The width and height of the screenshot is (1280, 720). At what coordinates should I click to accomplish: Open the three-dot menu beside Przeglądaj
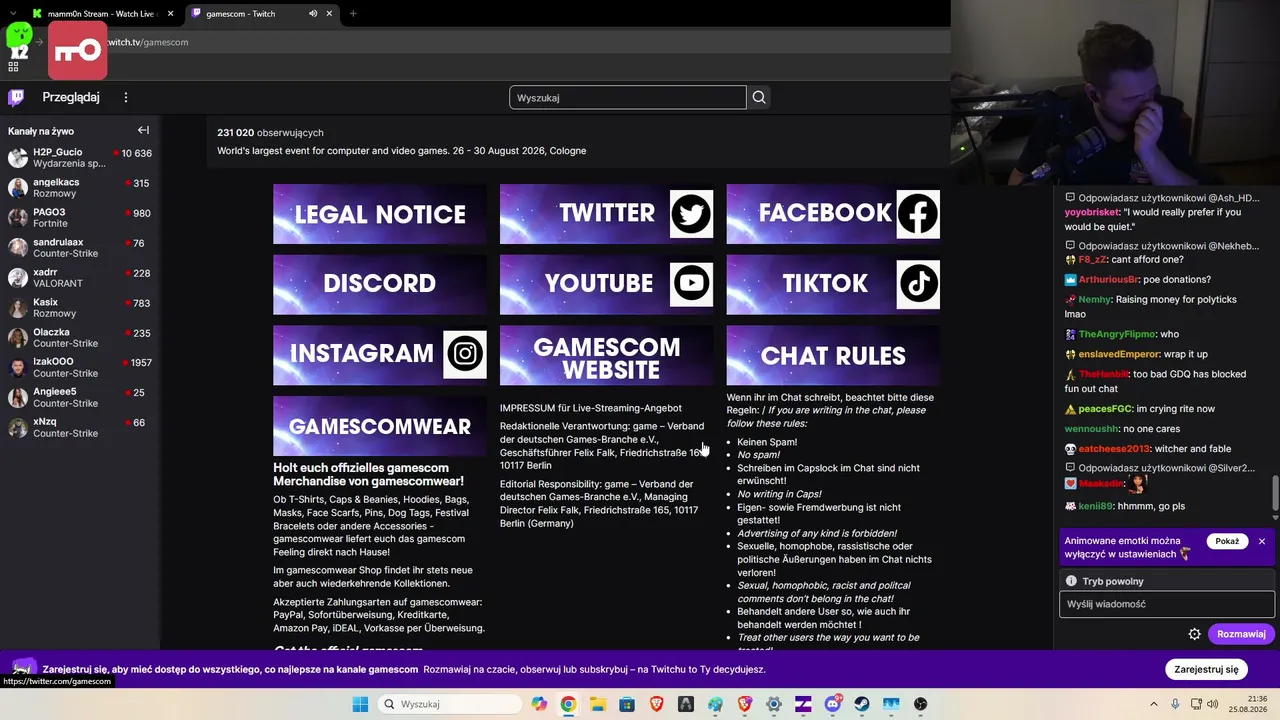126,97
